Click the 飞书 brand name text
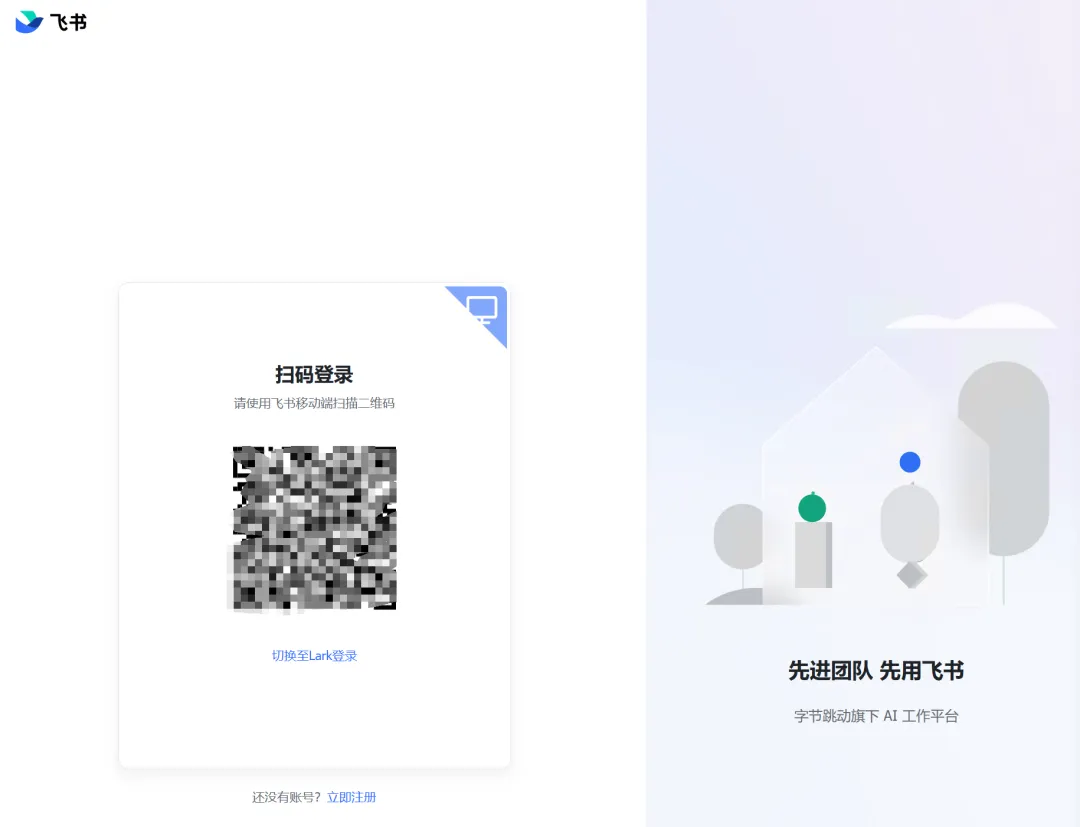Image resolution: width=1080 pixels, height=827 pixels. pyautogui.click(x=68, y=23)
